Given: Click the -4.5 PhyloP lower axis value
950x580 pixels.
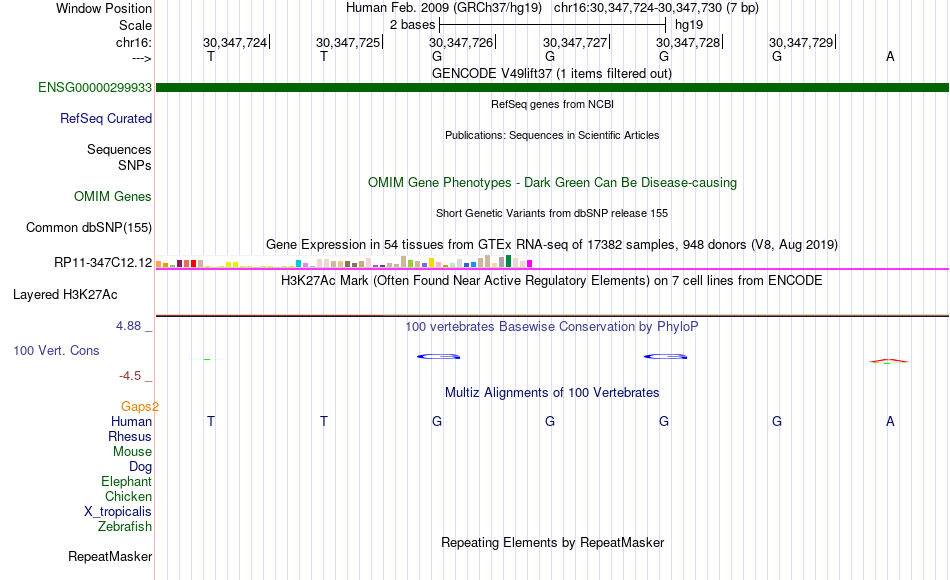Looking at the screenshot, I should pos(130,376).
